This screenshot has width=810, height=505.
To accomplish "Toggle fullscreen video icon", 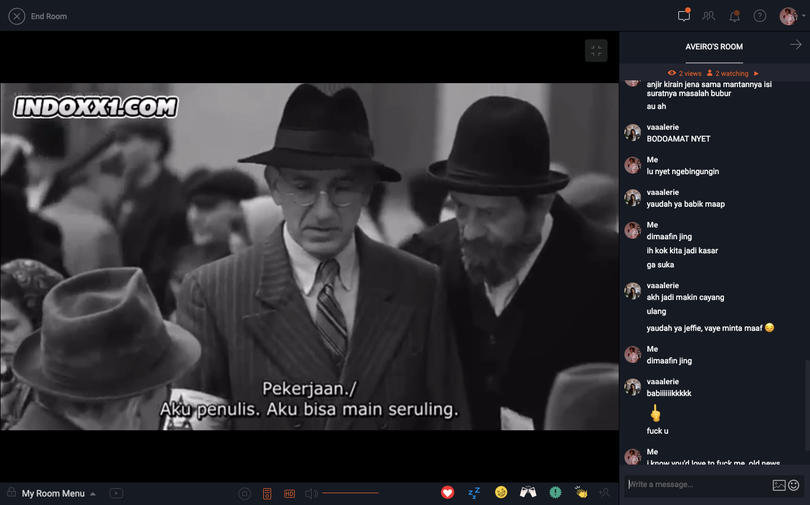I will point(596,51).
